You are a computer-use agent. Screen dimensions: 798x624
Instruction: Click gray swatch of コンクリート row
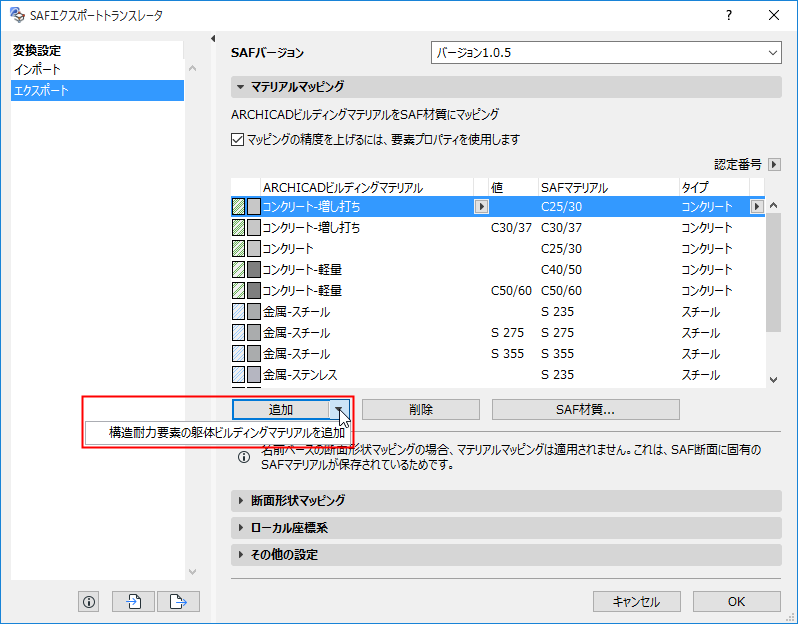[253, 248]
